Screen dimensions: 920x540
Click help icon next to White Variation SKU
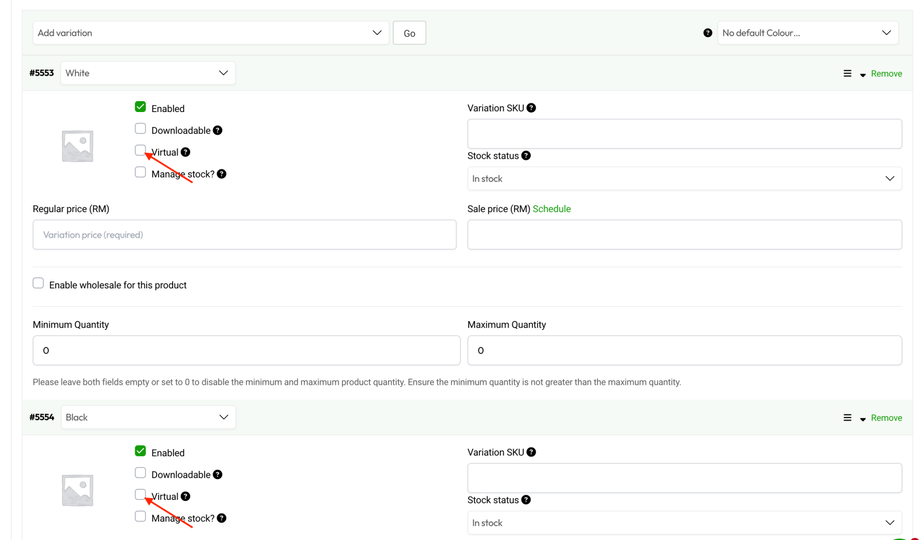(531, 108)
